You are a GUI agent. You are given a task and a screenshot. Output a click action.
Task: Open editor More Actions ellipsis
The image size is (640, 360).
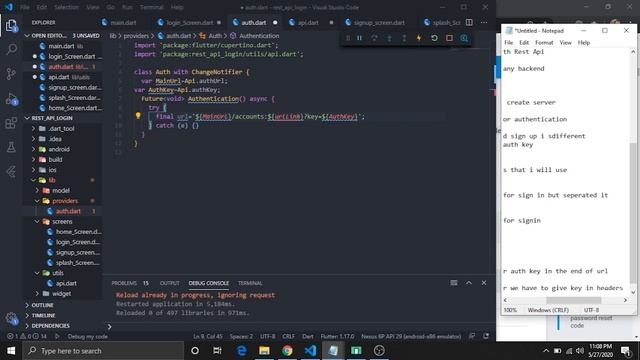[484, 22]
